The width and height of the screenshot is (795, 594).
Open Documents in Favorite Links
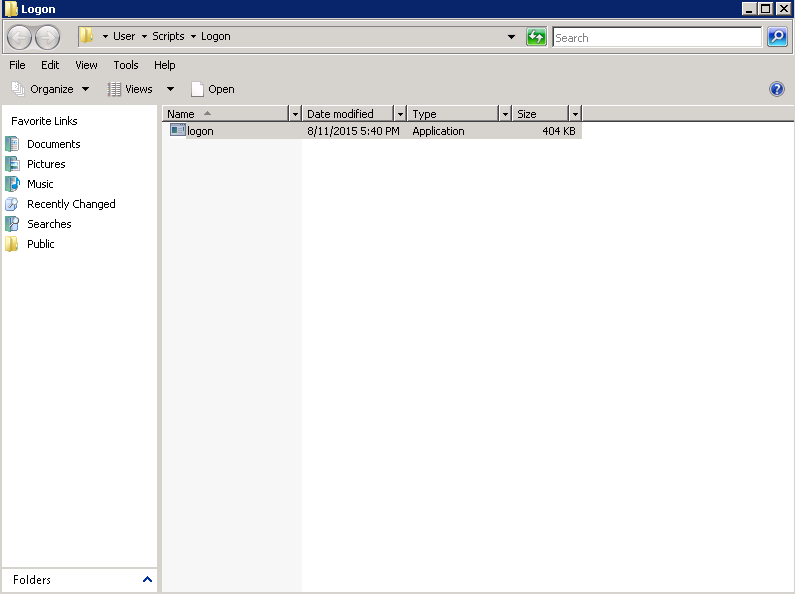pyautogui.click(x=53, y=144)
